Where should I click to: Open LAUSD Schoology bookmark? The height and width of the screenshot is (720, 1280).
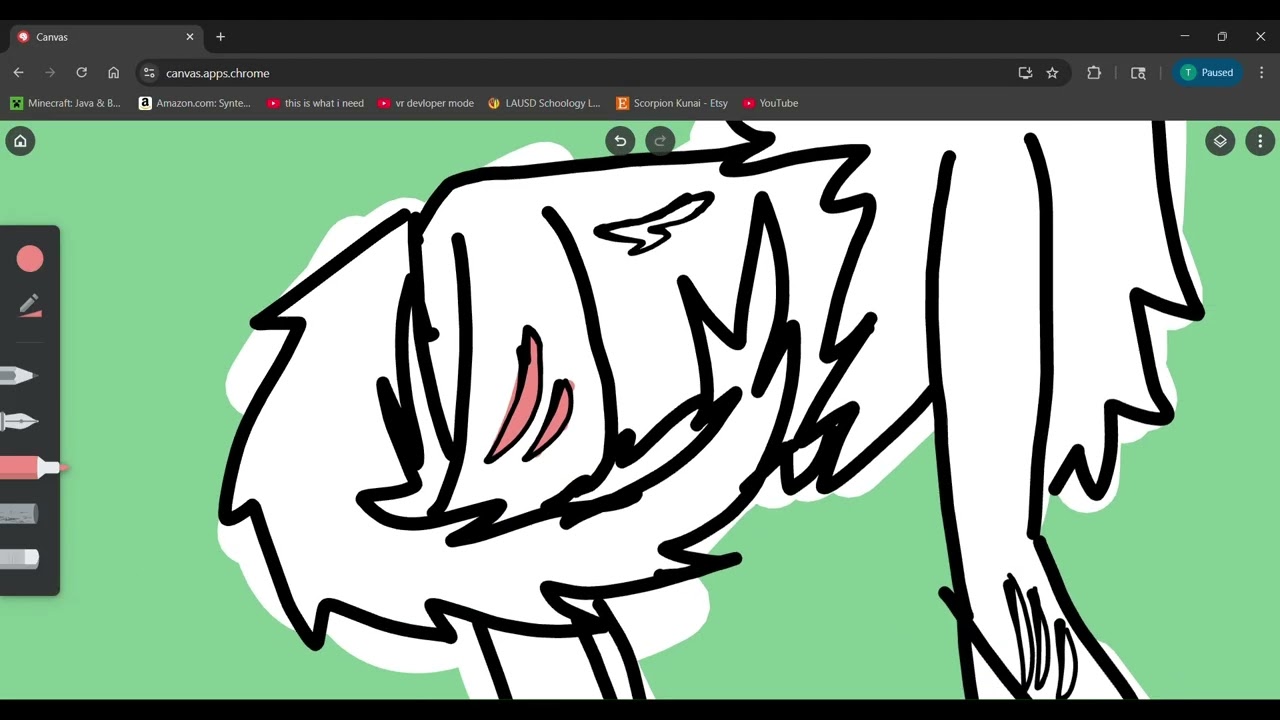tap(544, 103)
